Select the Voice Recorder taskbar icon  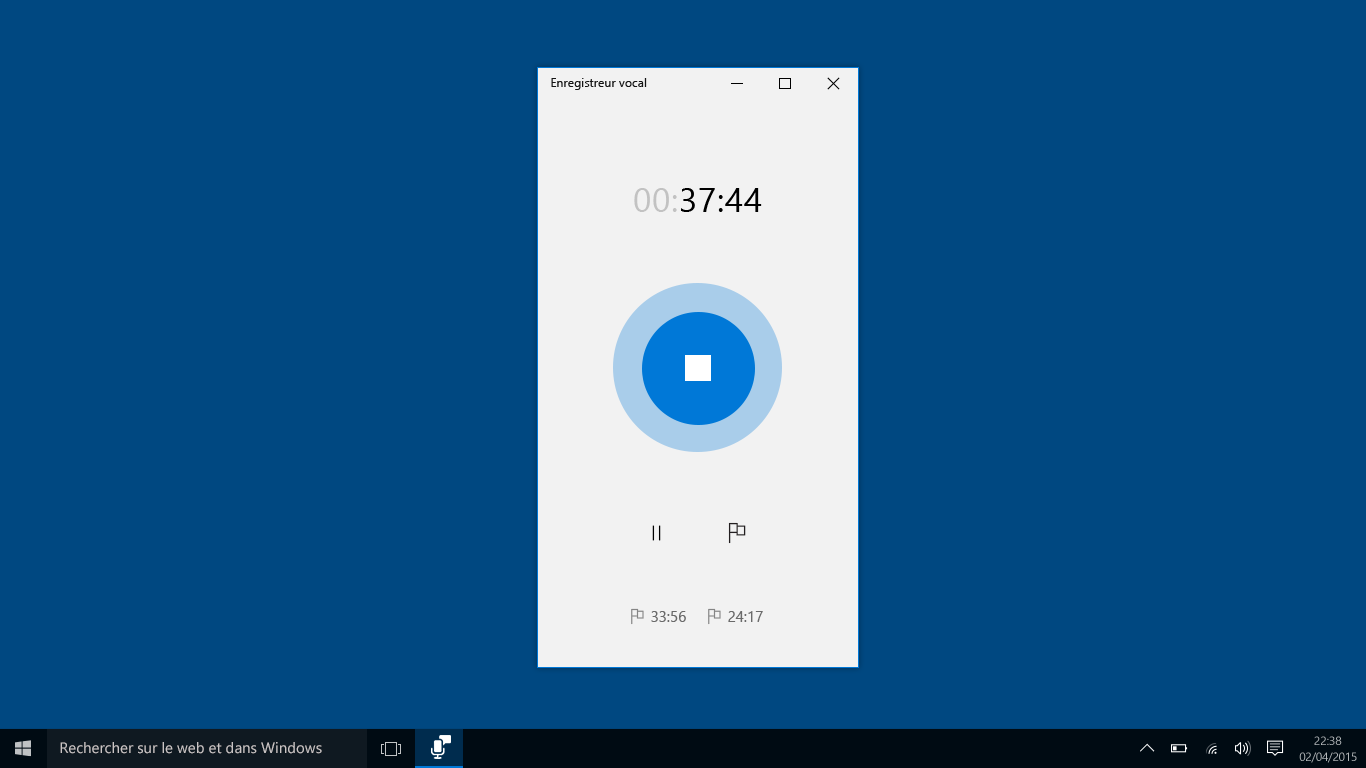(440, 747)
